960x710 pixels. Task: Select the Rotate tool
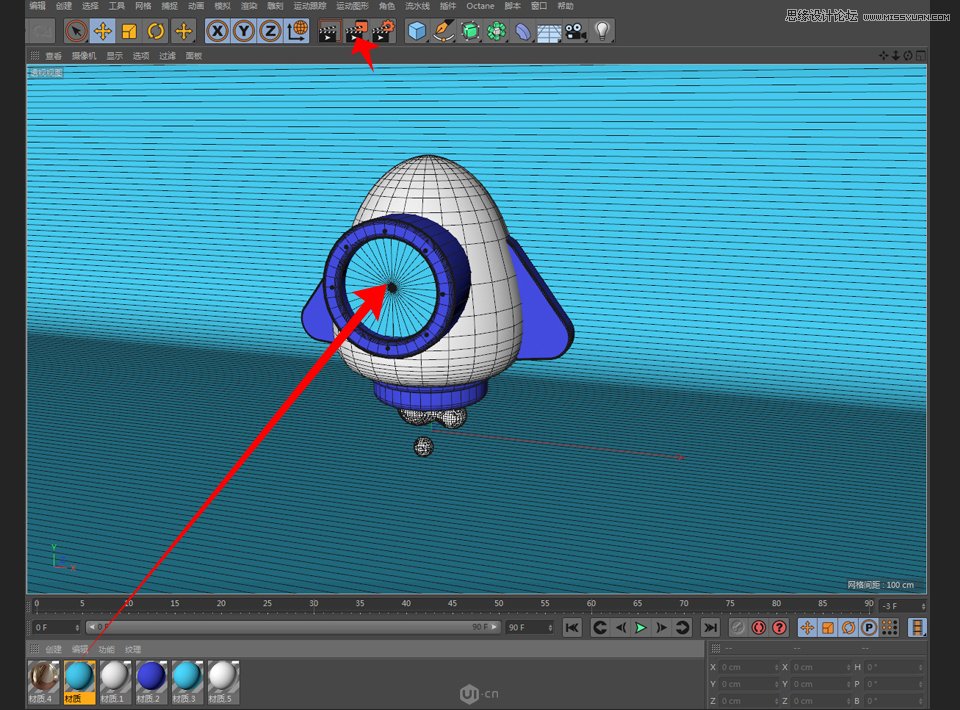coord(156,31)
